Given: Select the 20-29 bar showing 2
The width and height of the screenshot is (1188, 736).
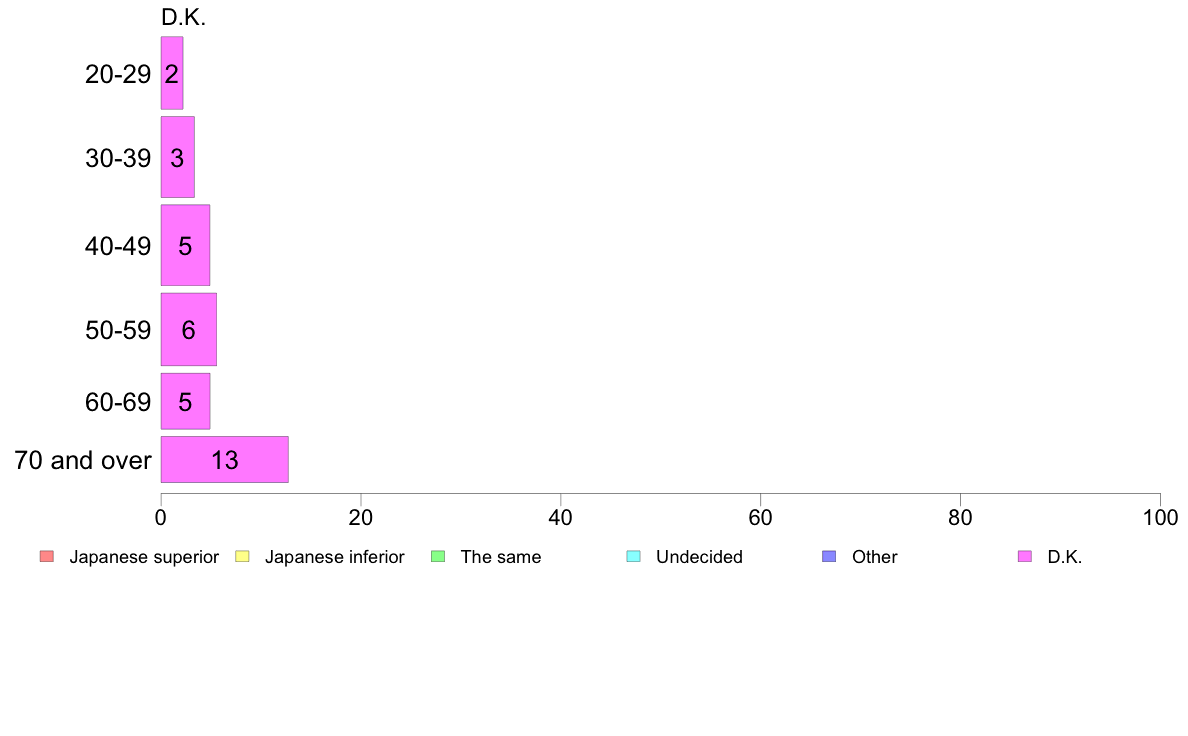Looking at the screenshot, I should click(x=172, y=74).
